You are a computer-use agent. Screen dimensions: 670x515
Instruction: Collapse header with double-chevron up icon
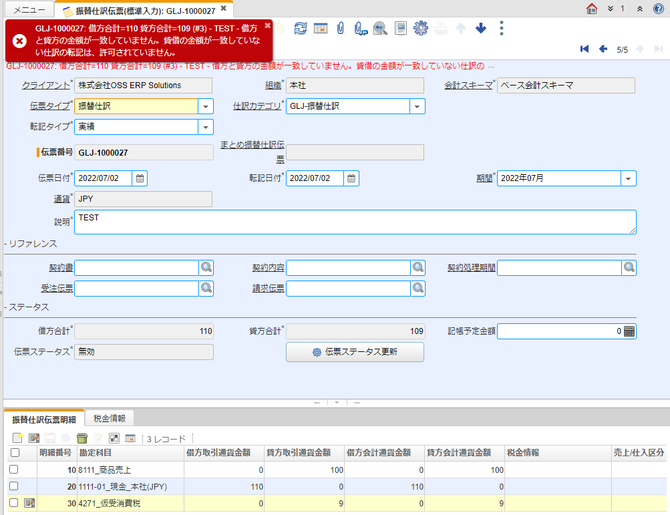640,9
